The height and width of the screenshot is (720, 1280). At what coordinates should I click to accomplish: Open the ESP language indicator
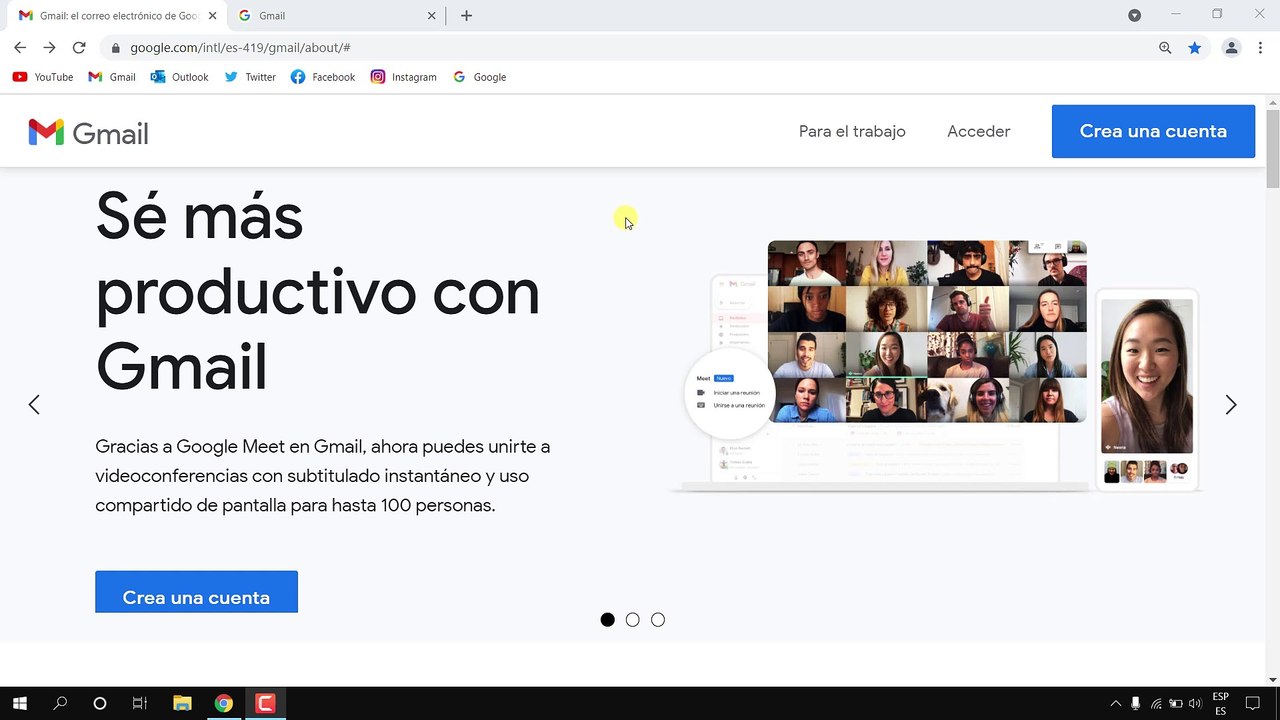point(1221,704)
